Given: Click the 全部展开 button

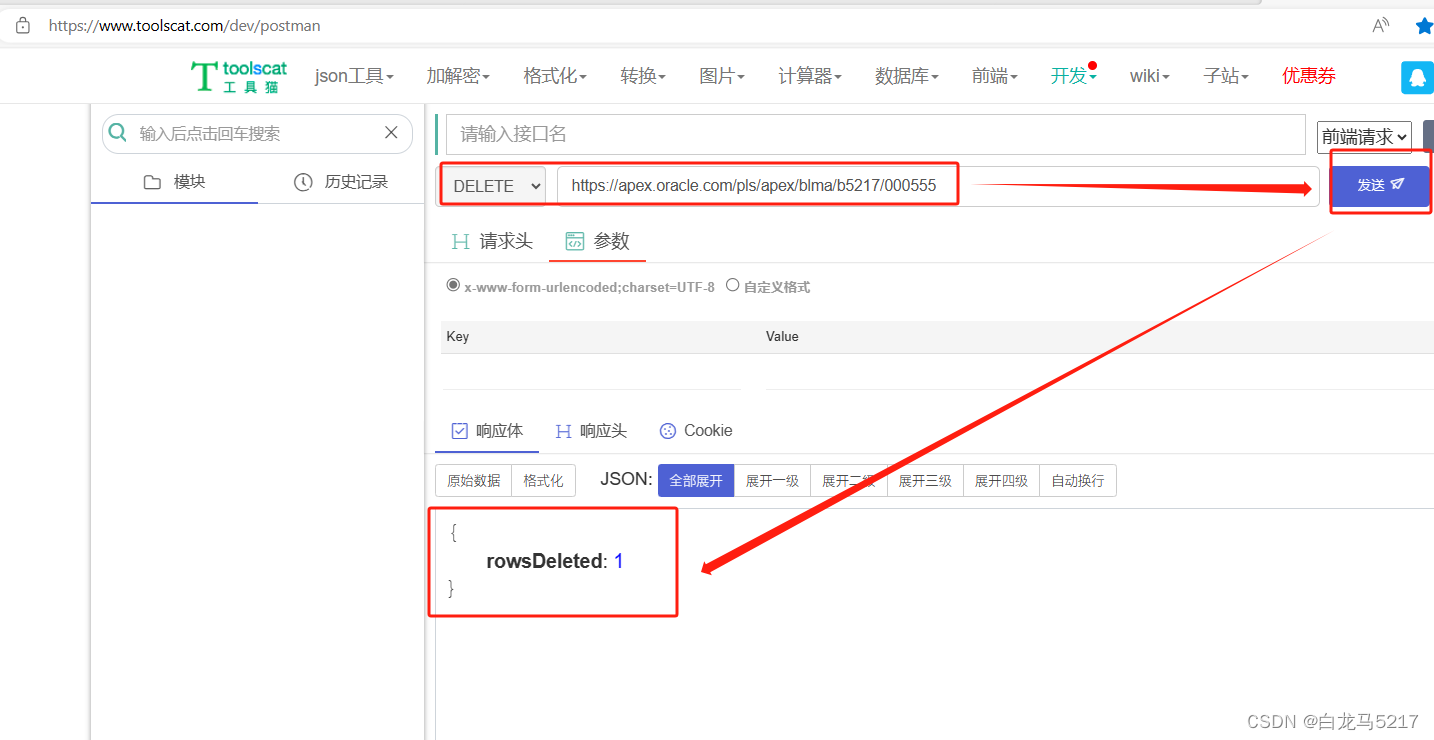Looking at the screenshot, I should click(x=696, y=481).
